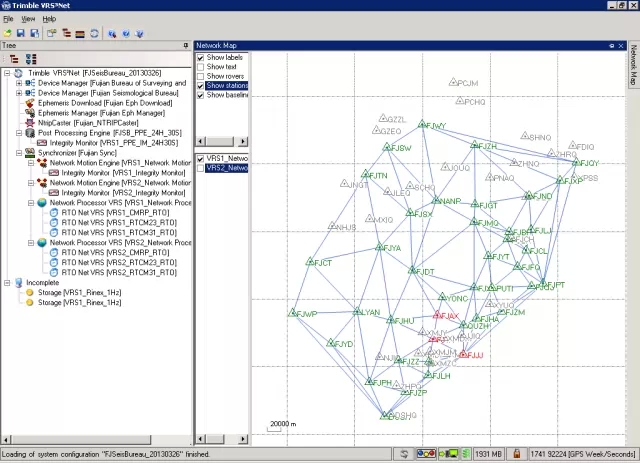
Task: Enable the Show text checkbox
Action: (200, 67)
